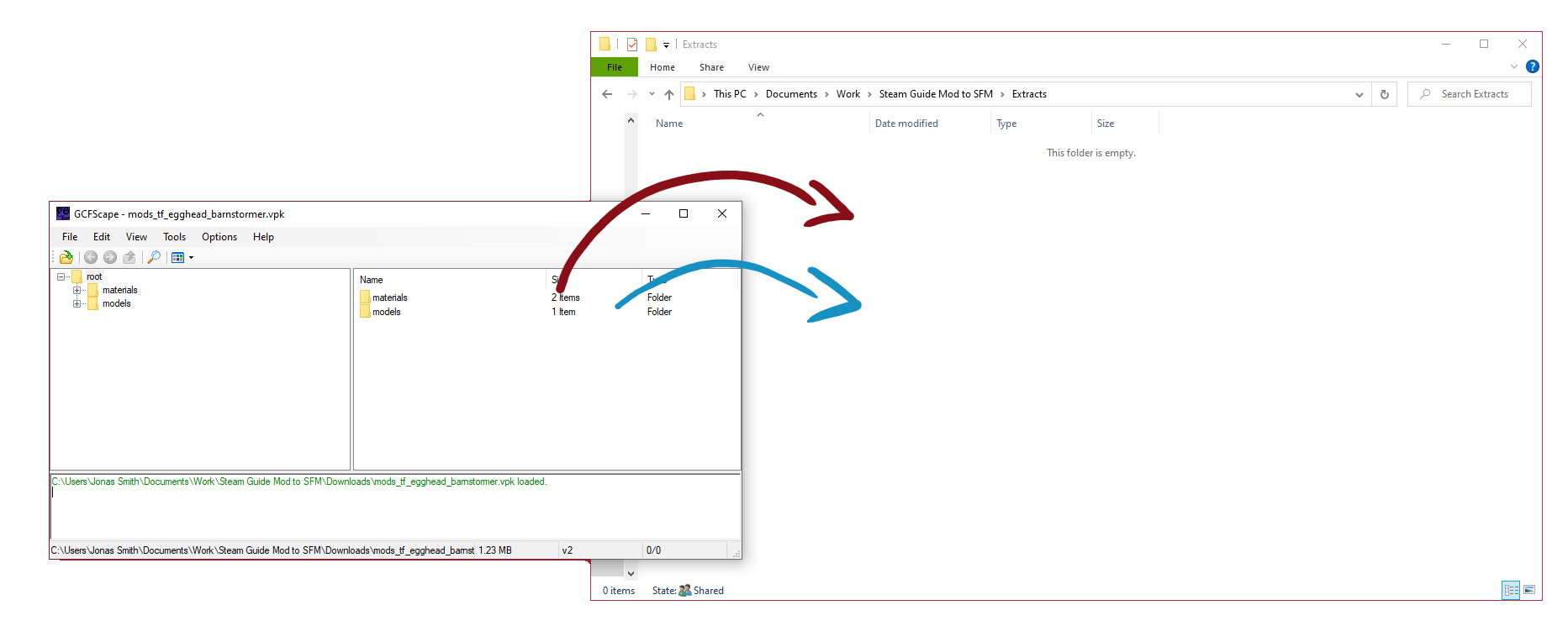Select models in the GCFScape tree
The height and width of the screenshot is (621, 1568).
(117, 303)
